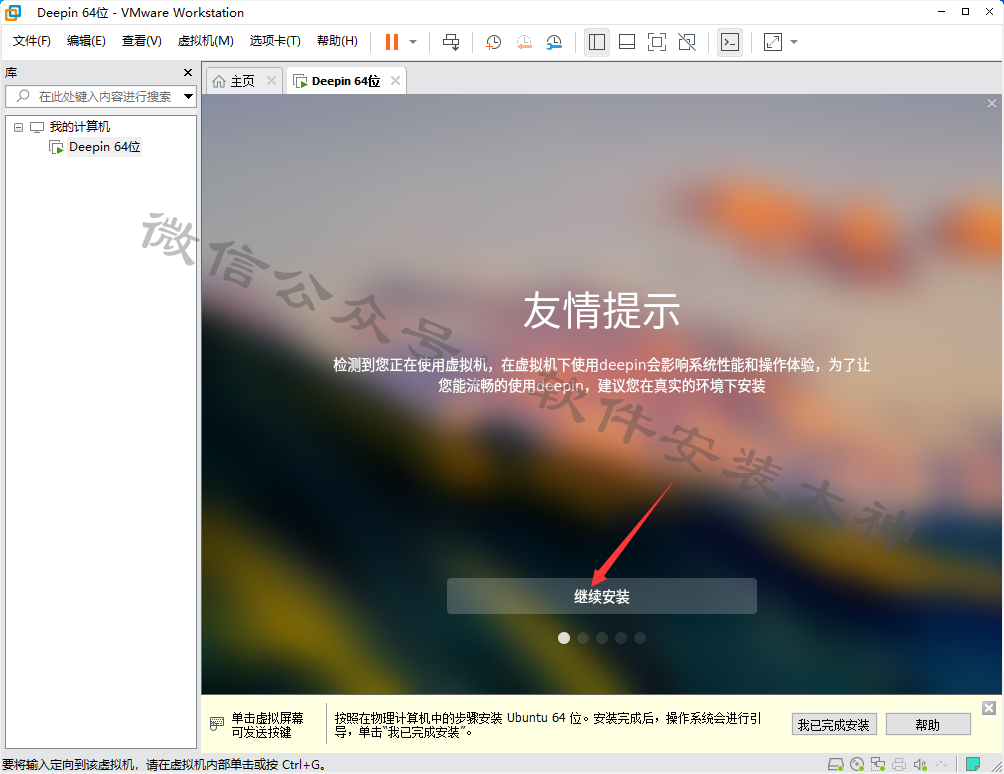Pause the virtual machine with the orange button
The image size is (1004, 774).
pos(392,42)
